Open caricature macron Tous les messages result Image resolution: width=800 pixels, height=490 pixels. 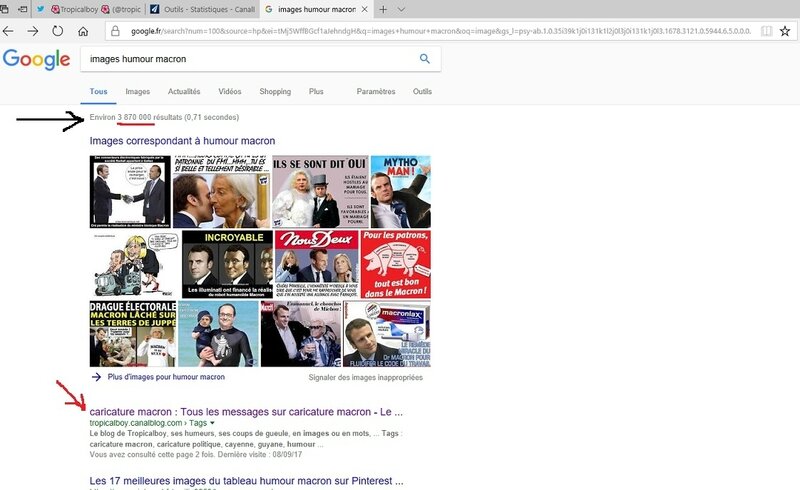pyautogui.click(x=246, y=412)
